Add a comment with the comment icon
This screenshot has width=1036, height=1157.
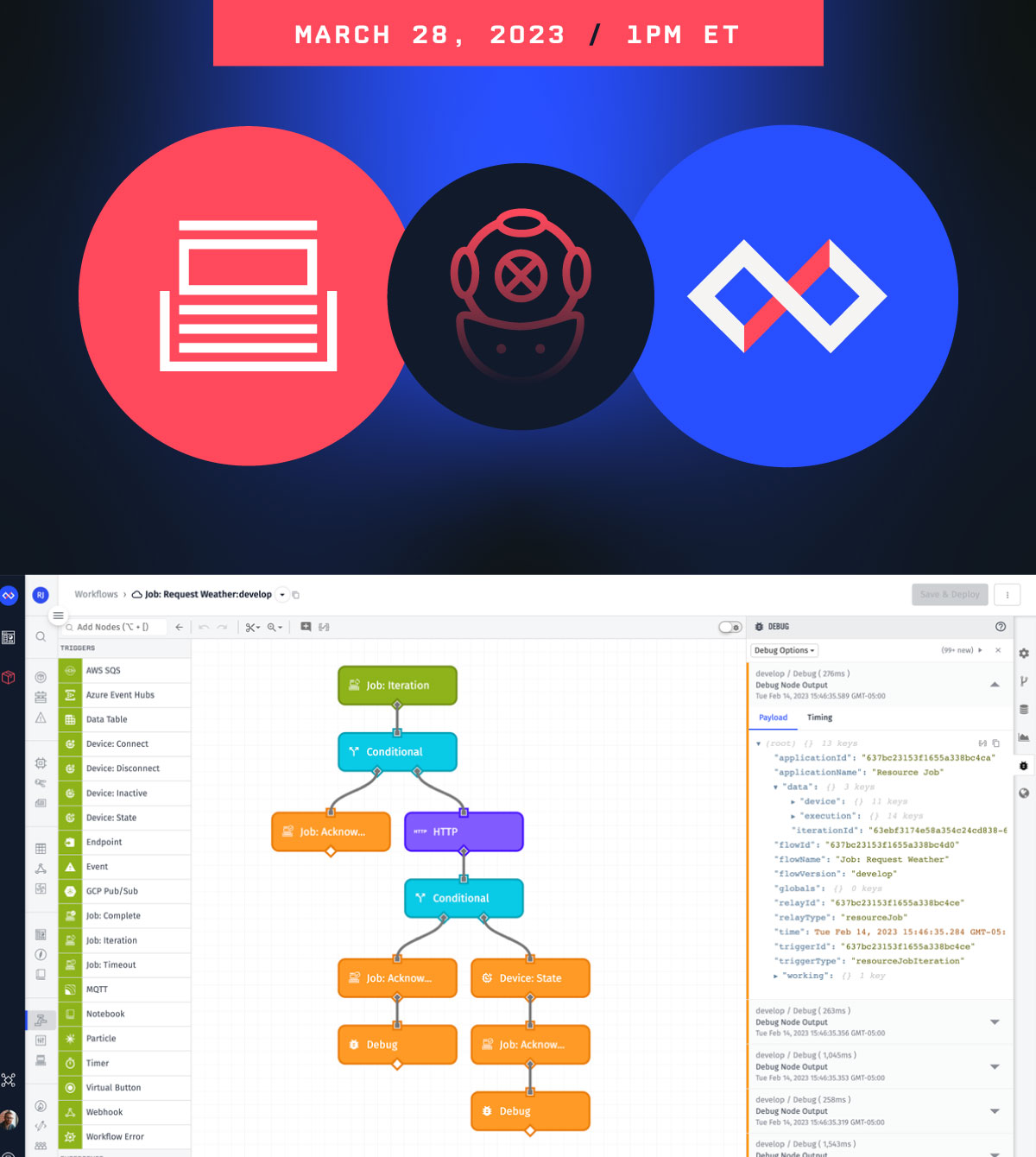(306, 627)
